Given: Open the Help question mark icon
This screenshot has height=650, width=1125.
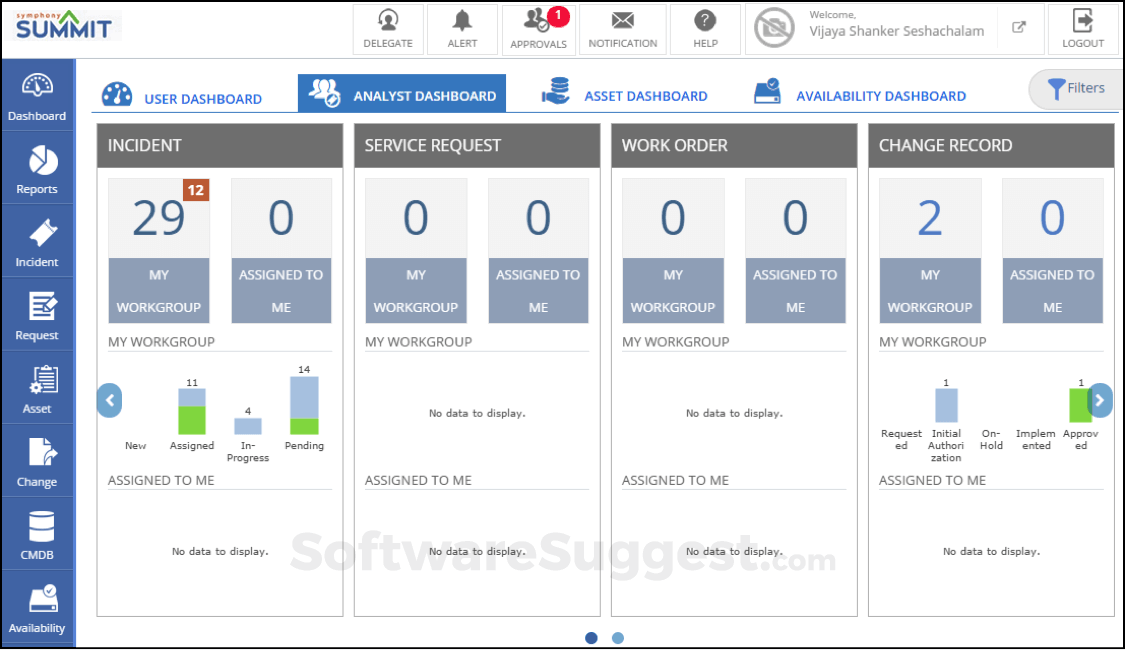Looking at the screenshot, I should pyautogui.click(x=705, y=29).
